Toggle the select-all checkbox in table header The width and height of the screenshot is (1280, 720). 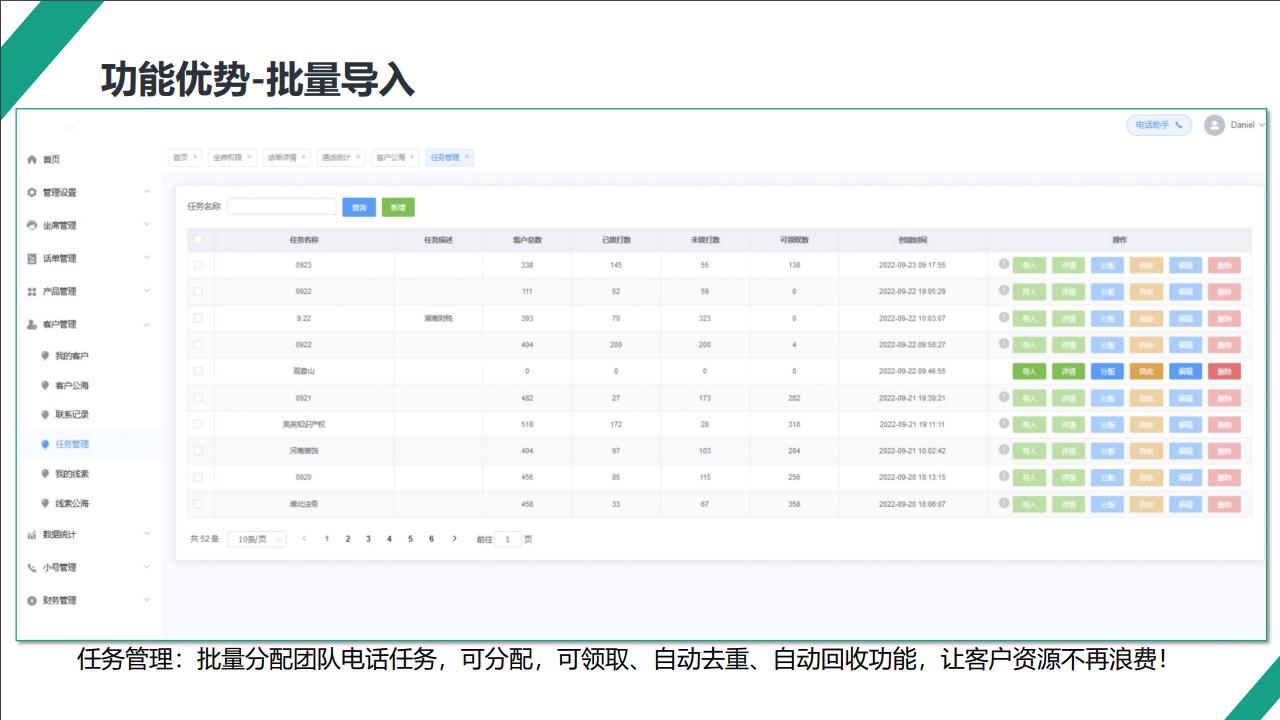point(198,240)
